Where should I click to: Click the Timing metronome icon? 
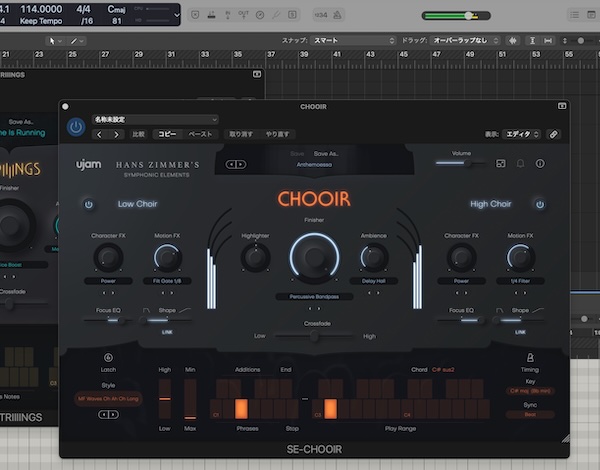530,357
